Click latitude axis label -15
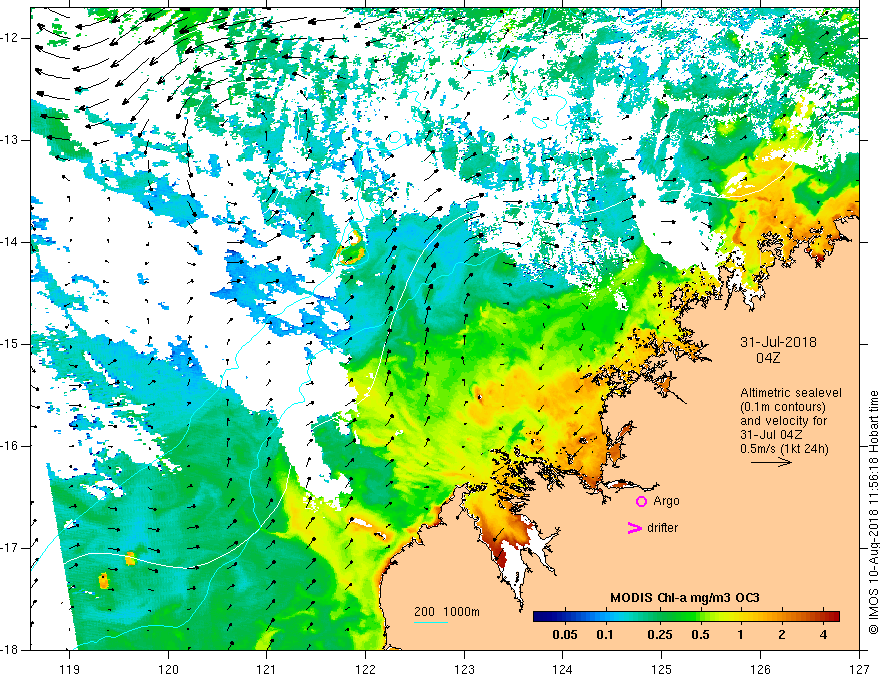The image size is (880, 680). [10, 344]
